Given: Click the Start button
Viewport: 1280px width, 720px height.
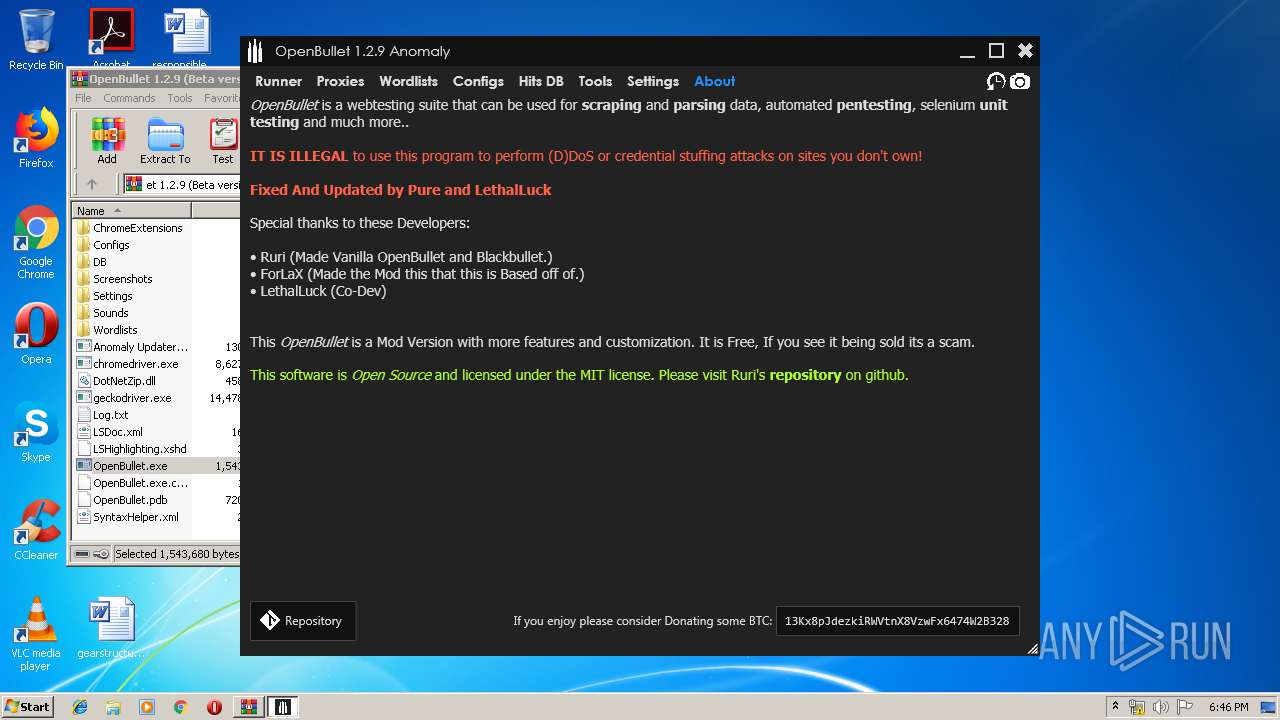Looking at the screenshot, I should click(x=27, y=707).
